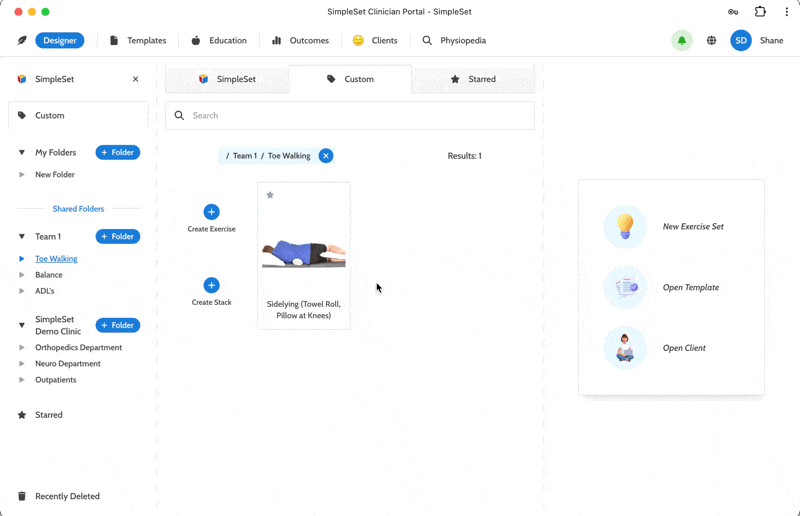The height and width of the screenshot is (516, 800).
Task: Open the Sidelying exercise thumbnail
Action: (x=304, y=254)
